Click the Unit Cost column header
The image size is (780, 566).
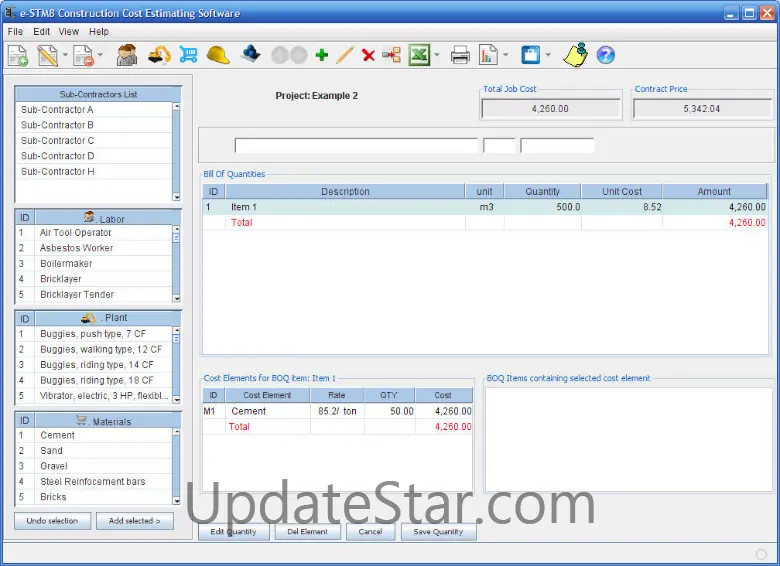tap(622, 191)
